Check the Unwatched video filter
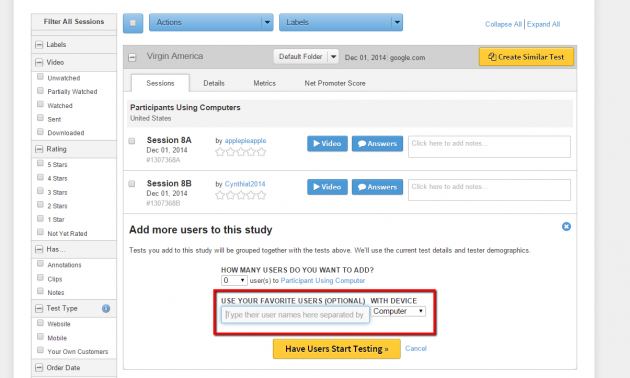 40,77
